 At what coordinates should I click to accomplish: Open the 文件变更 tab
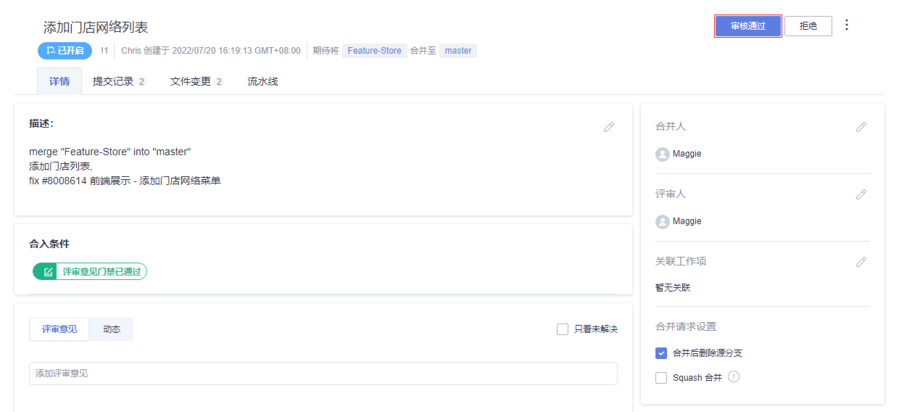point(197,81)
